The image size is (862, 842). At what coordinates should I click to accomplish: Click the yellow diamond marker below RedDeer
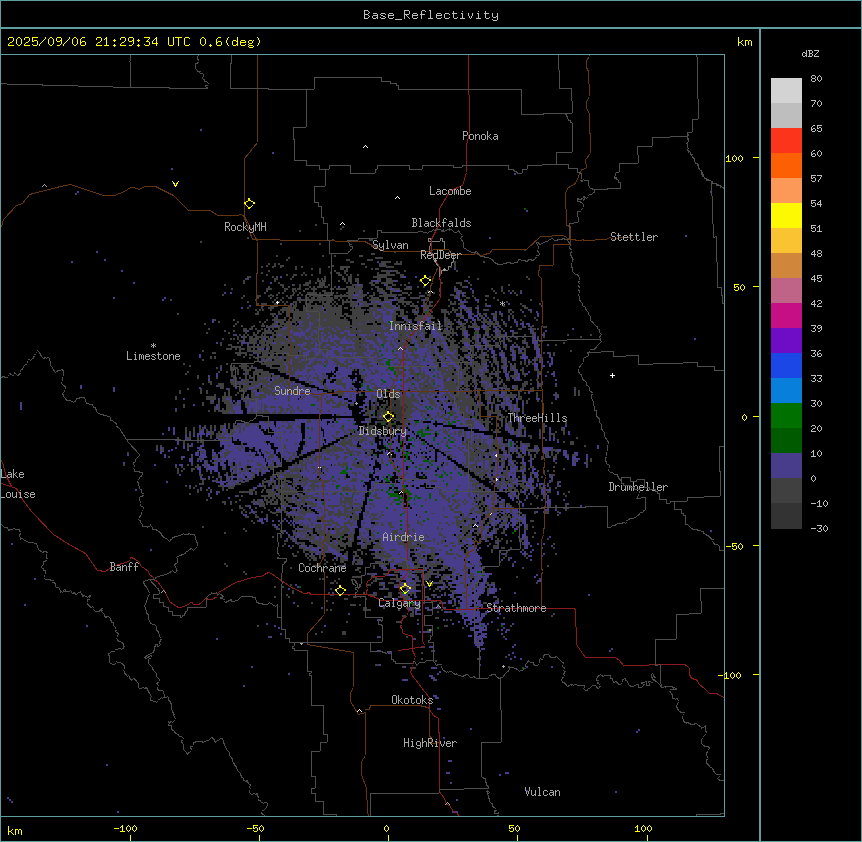coord(425,281)
